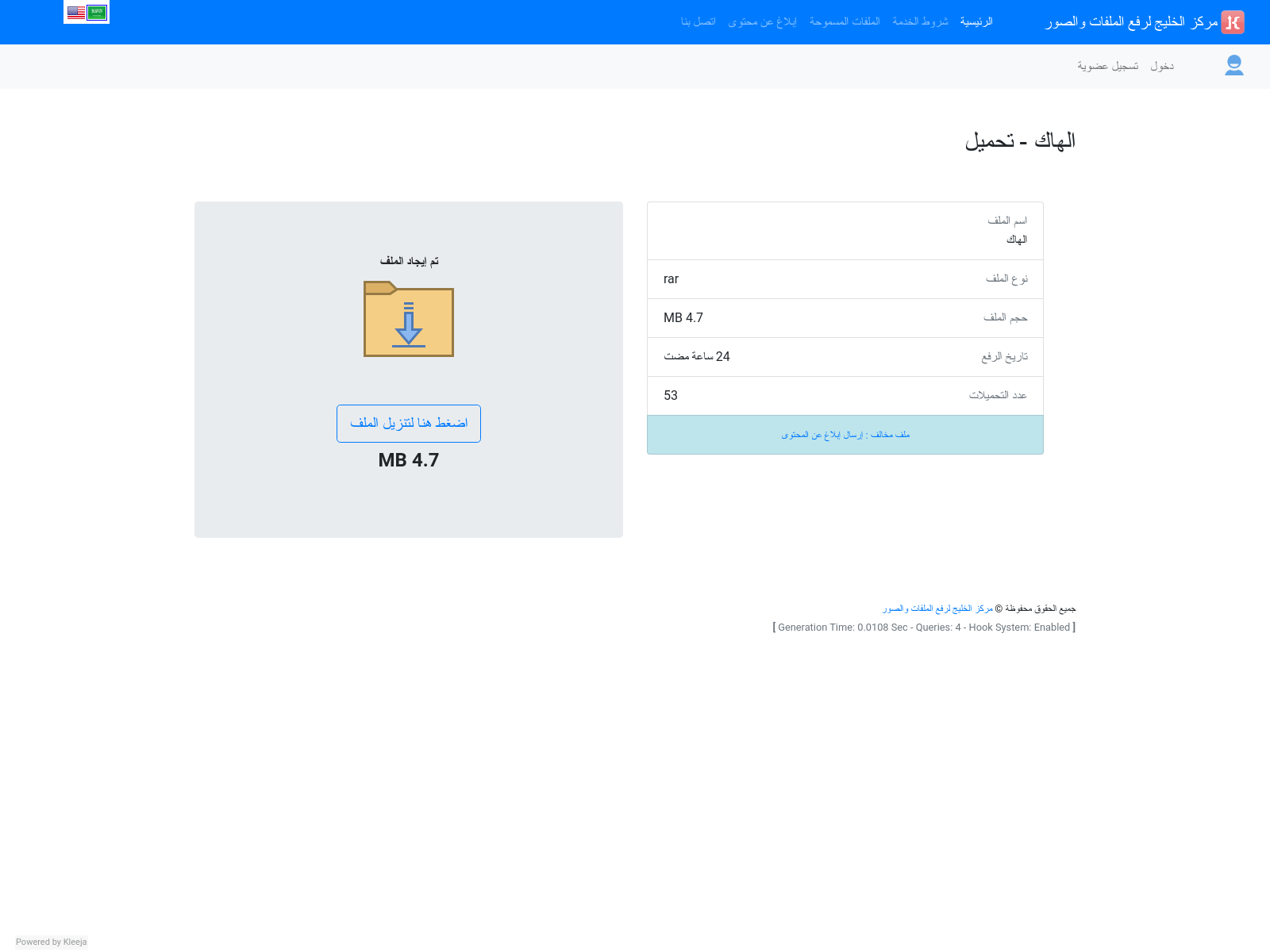Open the الرئيسية menu item
1270x952 pixels.
(x=976, y=22)
